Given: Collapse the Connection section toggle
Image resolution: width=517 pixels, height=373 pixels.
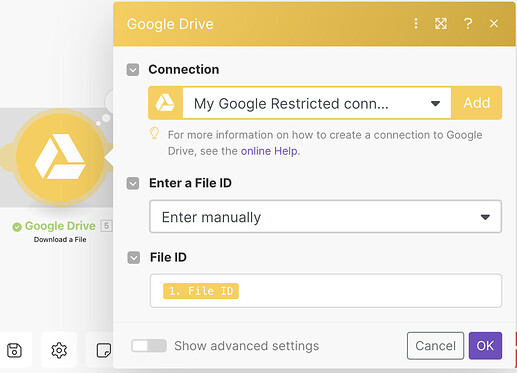Looking at the screenshot, I should click(x=133, y=70).
